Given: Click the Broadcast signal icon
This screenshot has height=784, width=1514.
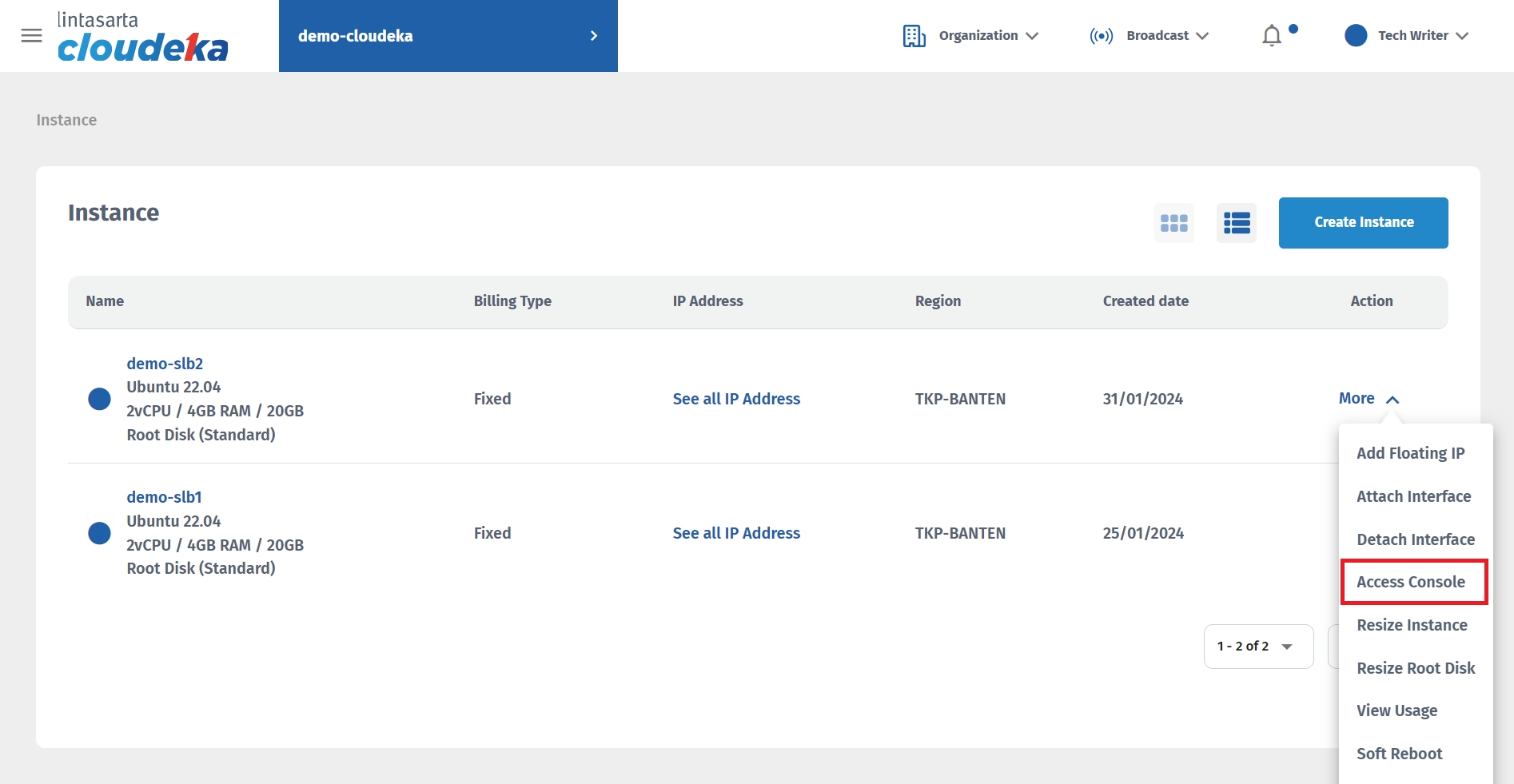Looking at the screenshot, I should point(1101,36).
